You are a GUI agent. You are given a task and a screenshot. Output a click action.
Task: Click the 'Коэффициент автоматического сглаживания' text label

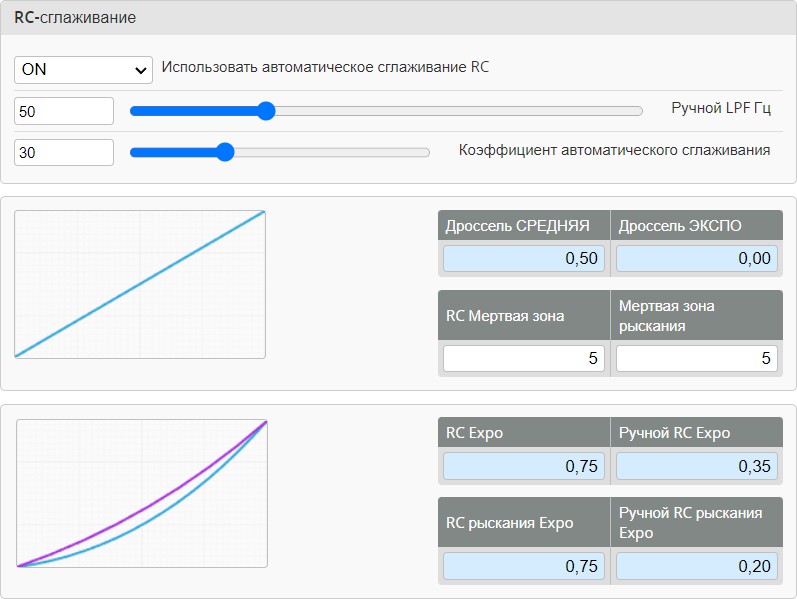[x=614, y=150]
